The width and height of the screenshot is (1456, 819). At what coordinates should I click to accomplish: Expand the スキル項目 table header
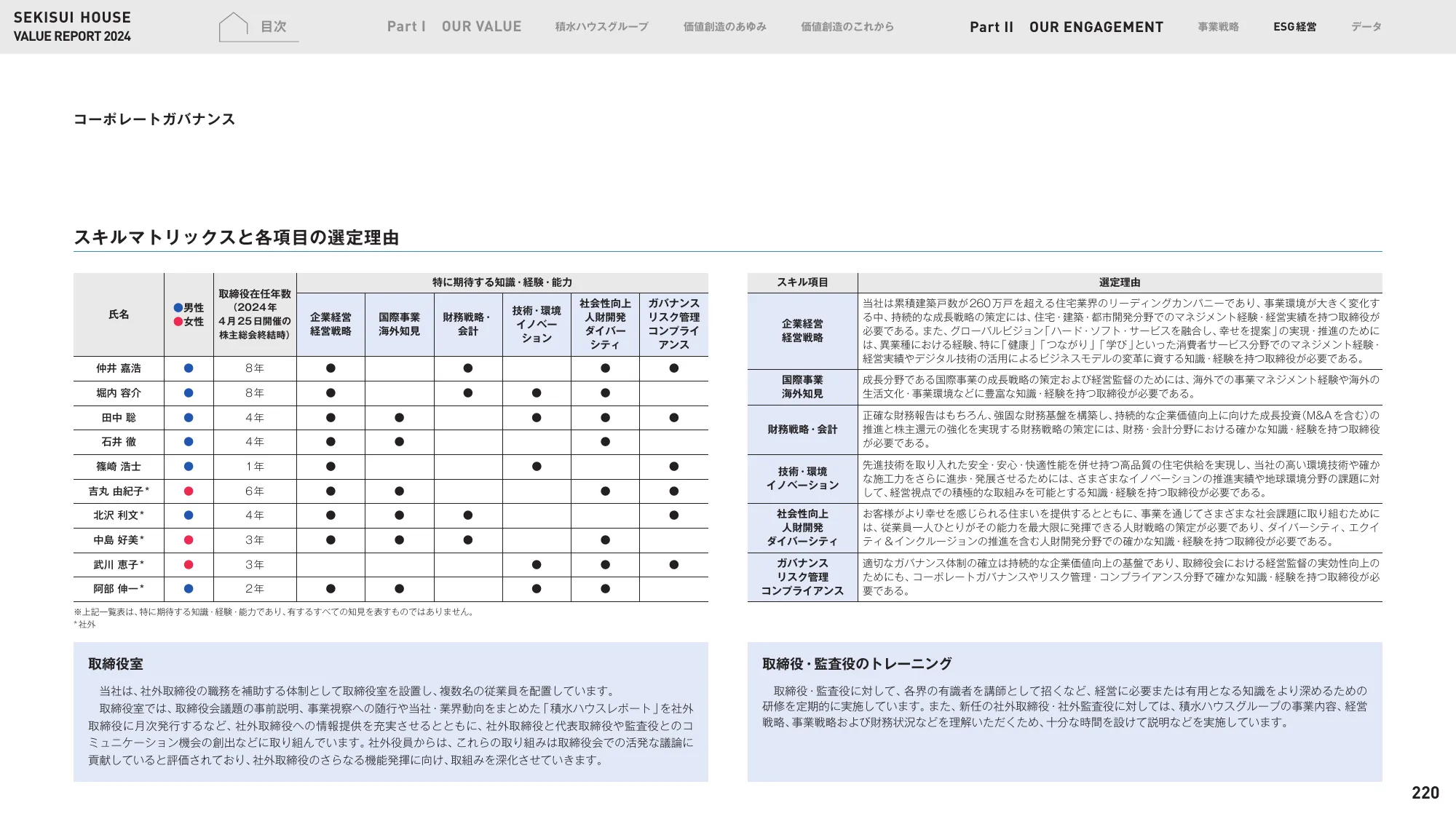[x=804, y=281]
